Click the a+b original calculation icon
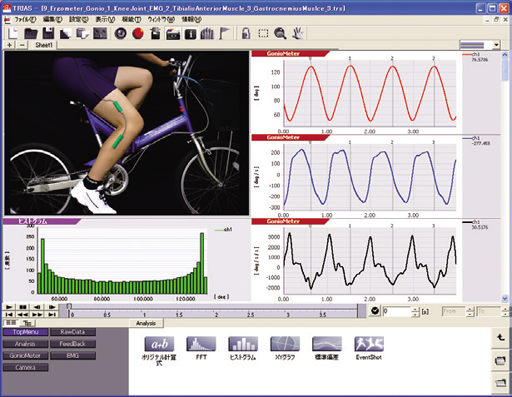Viewport: 512px width, 397px height. (159, 344)
